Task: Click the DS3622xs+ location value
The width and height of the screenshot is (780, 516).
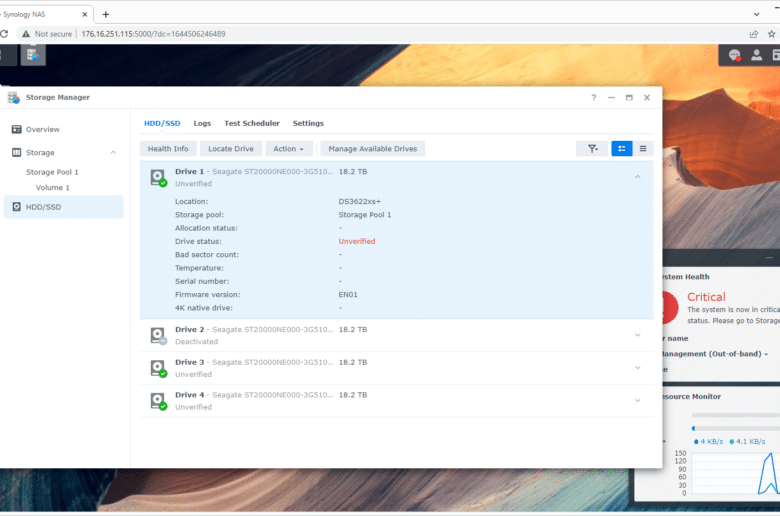Action: [x=360, y=202]
